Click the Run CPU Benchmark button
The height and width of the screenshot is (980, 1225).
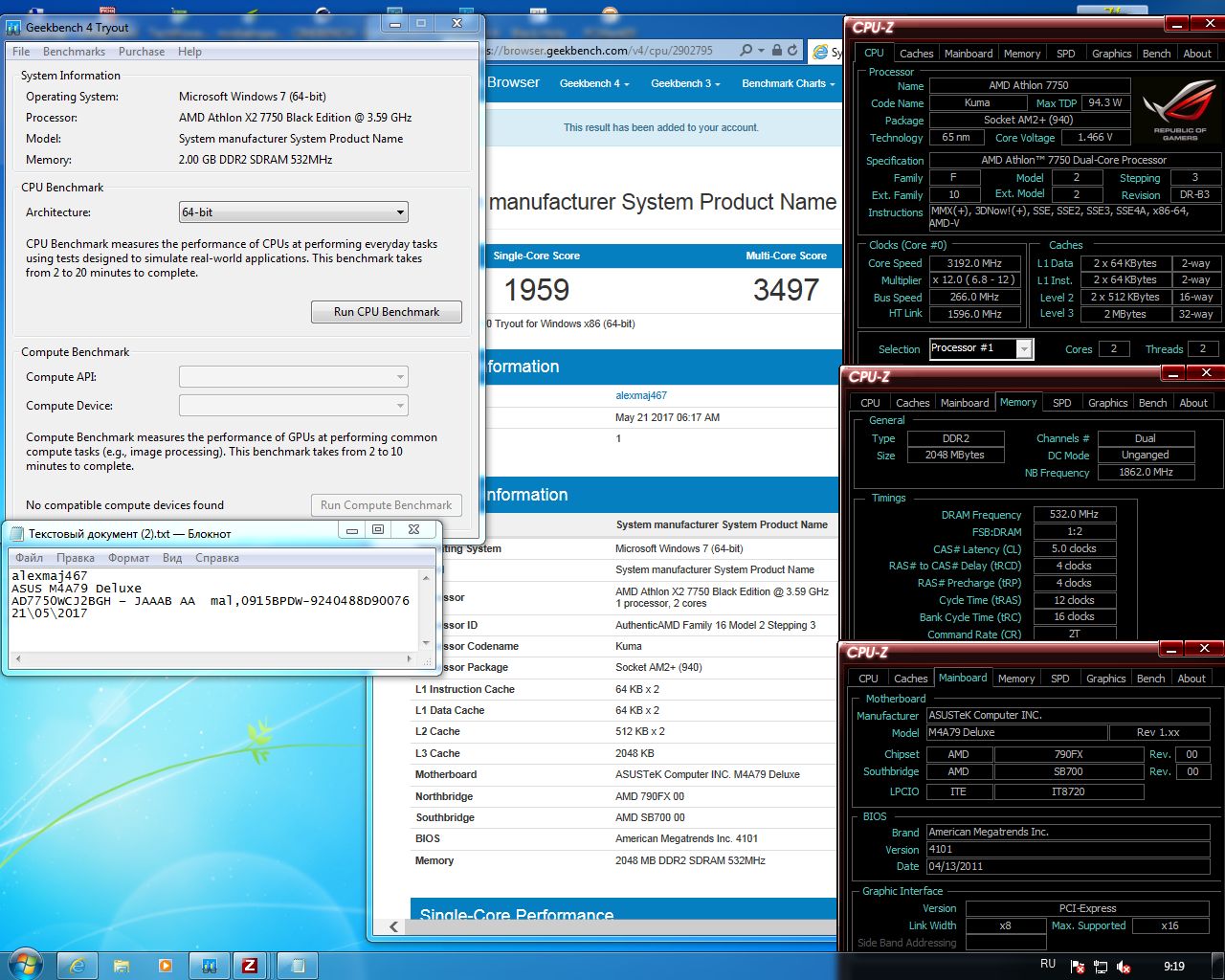(387, 312)
